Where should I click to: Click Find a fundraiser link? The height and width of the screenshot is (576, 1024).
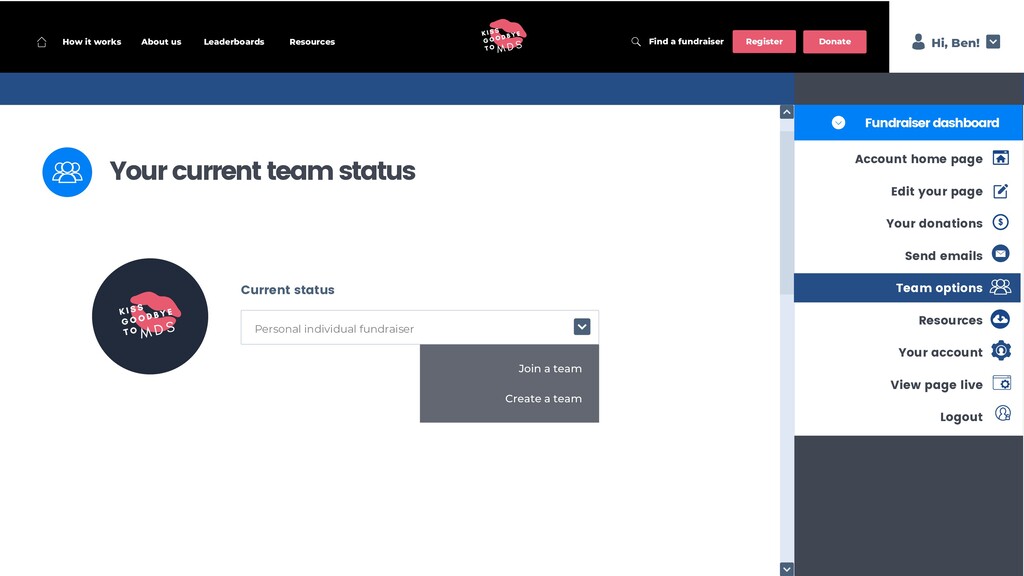(x=686, y=41)
